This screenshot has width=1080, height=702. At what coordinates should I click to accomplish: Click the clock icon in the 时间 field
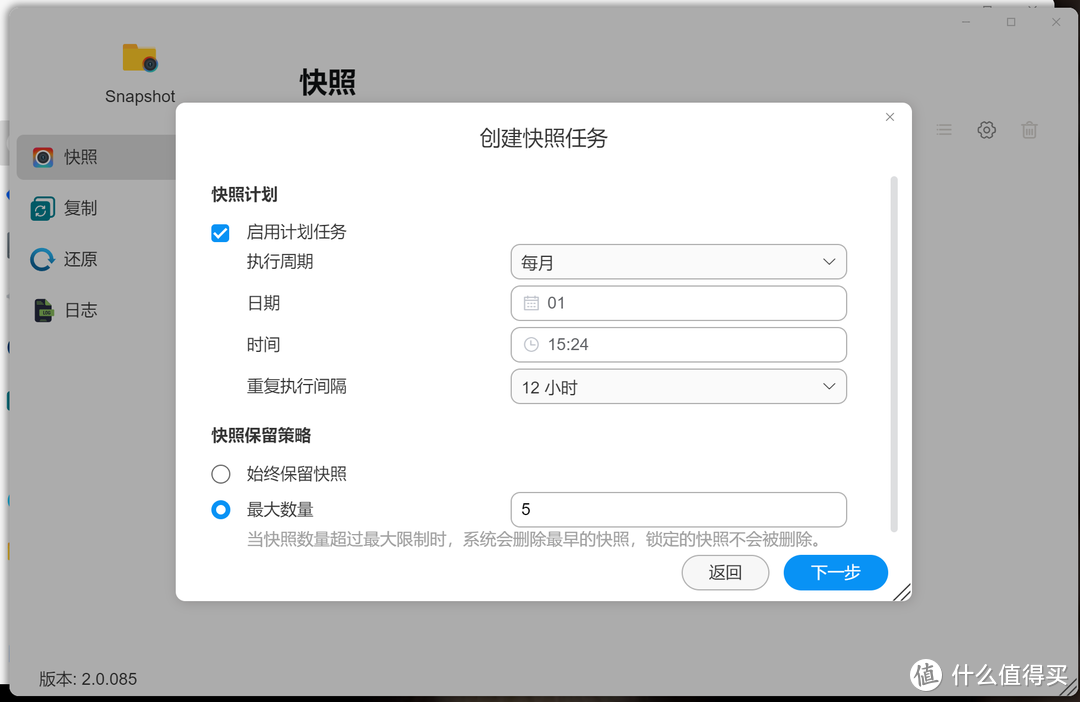click(x=530, y=344)
